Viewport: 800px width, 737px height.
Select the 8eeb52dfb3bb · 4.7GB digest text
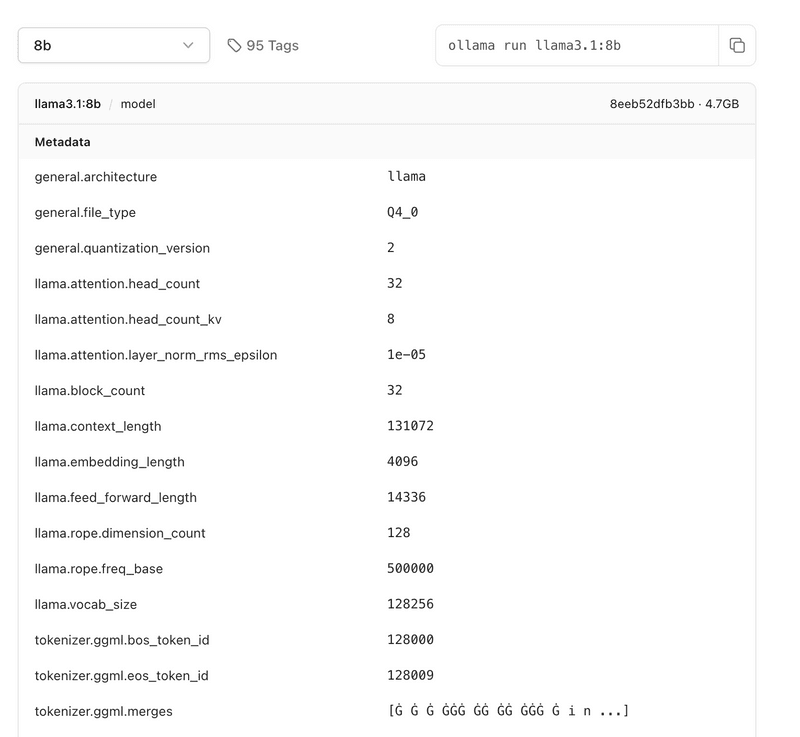[674, 104]
